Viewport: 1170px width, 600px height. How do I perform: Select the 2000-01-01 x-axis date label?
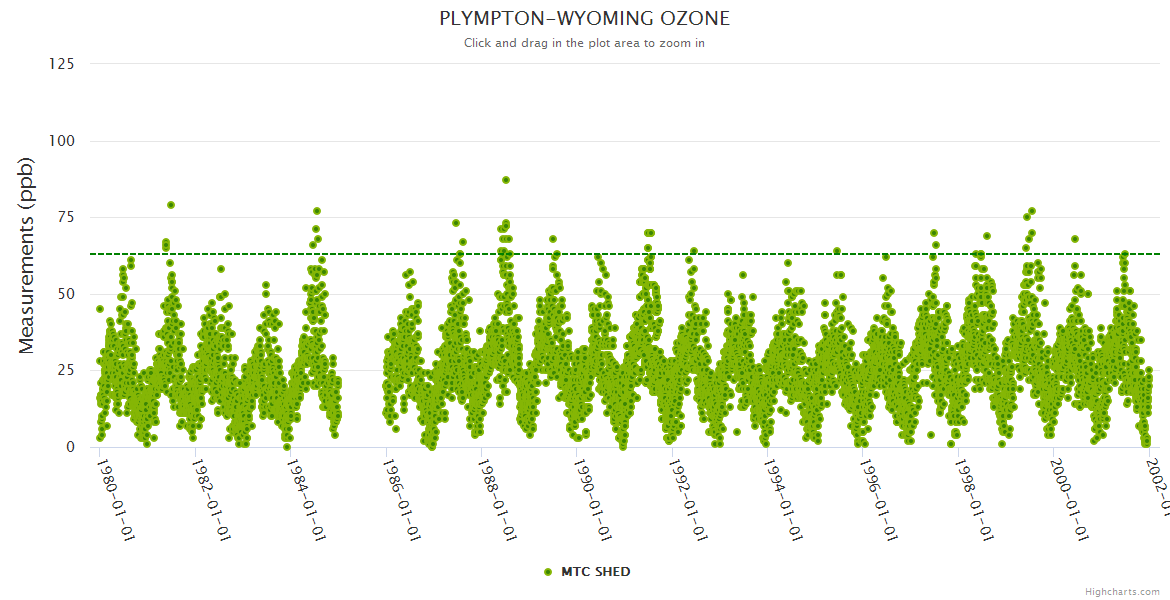(x=1069, y=500)
